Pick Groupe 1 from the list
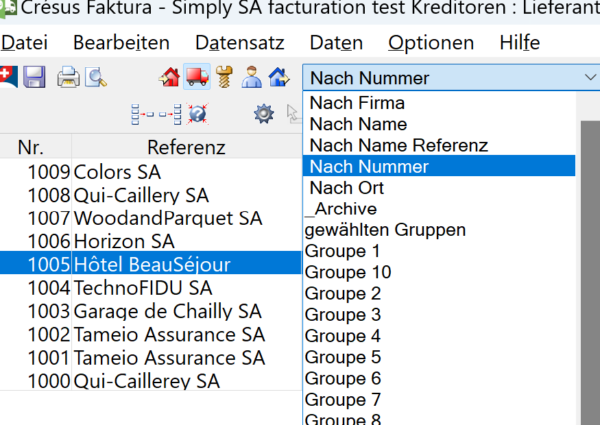 (439, 251)
